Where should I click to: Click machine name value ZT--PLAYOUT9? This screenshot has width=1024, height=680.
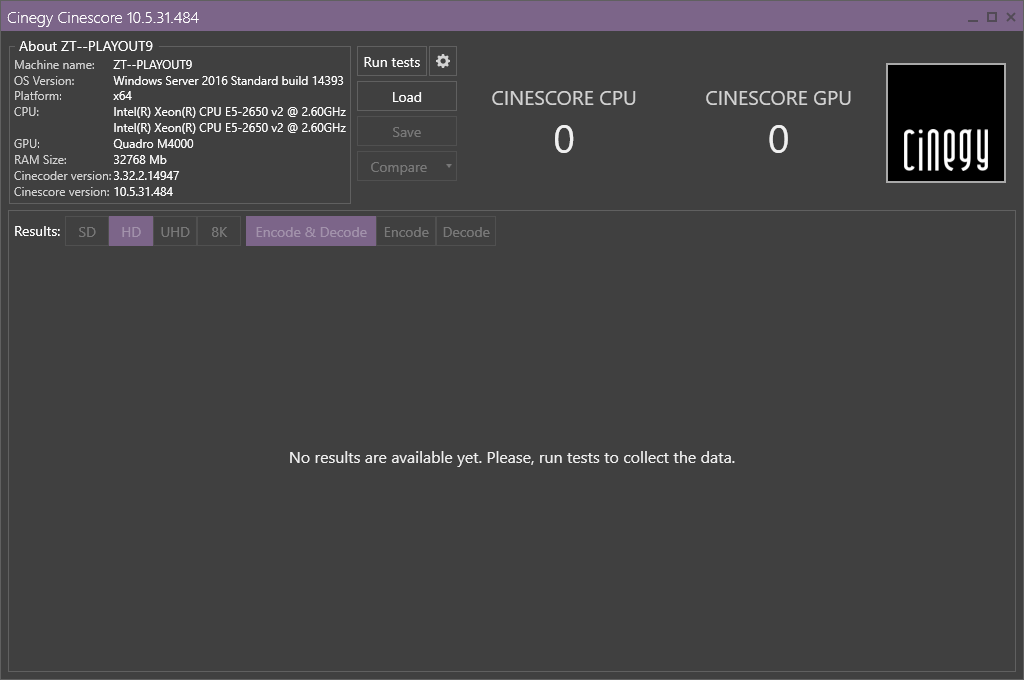tap(153, 65)
